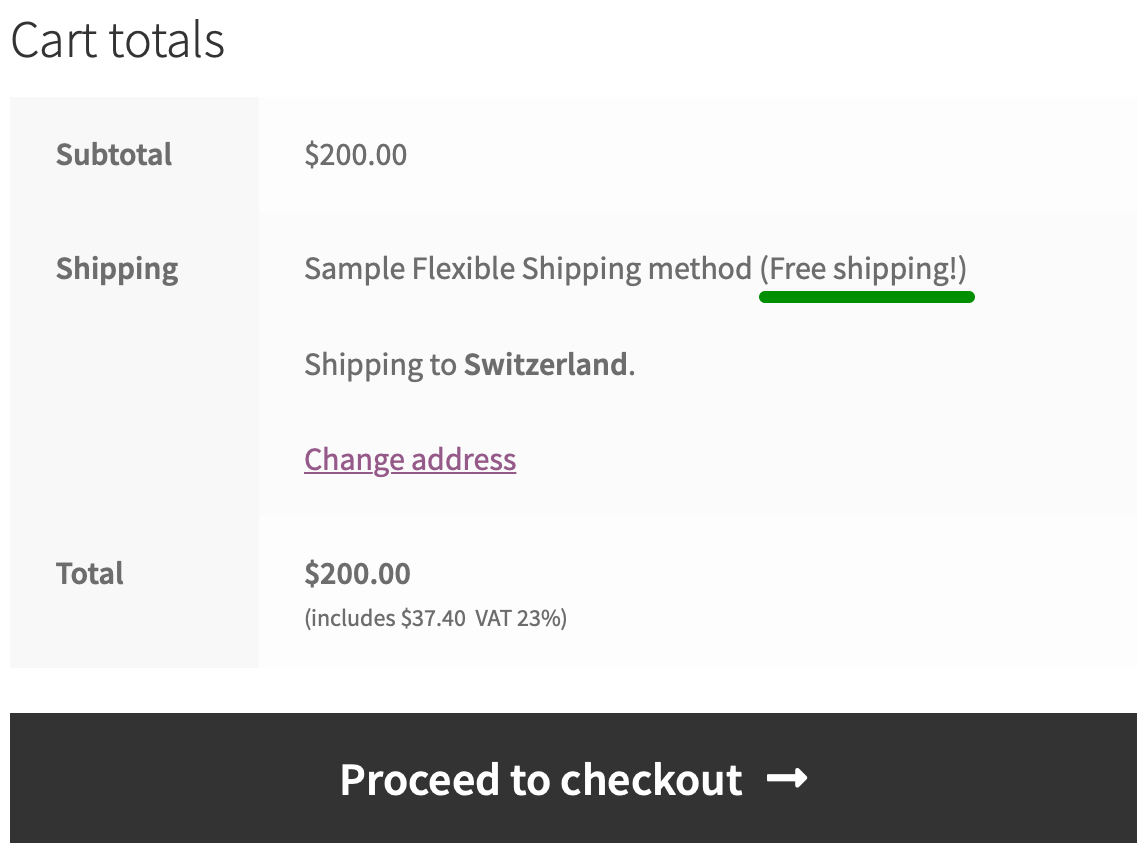Click the Shipping row label
1146x854 pixels.
point(116,268)
